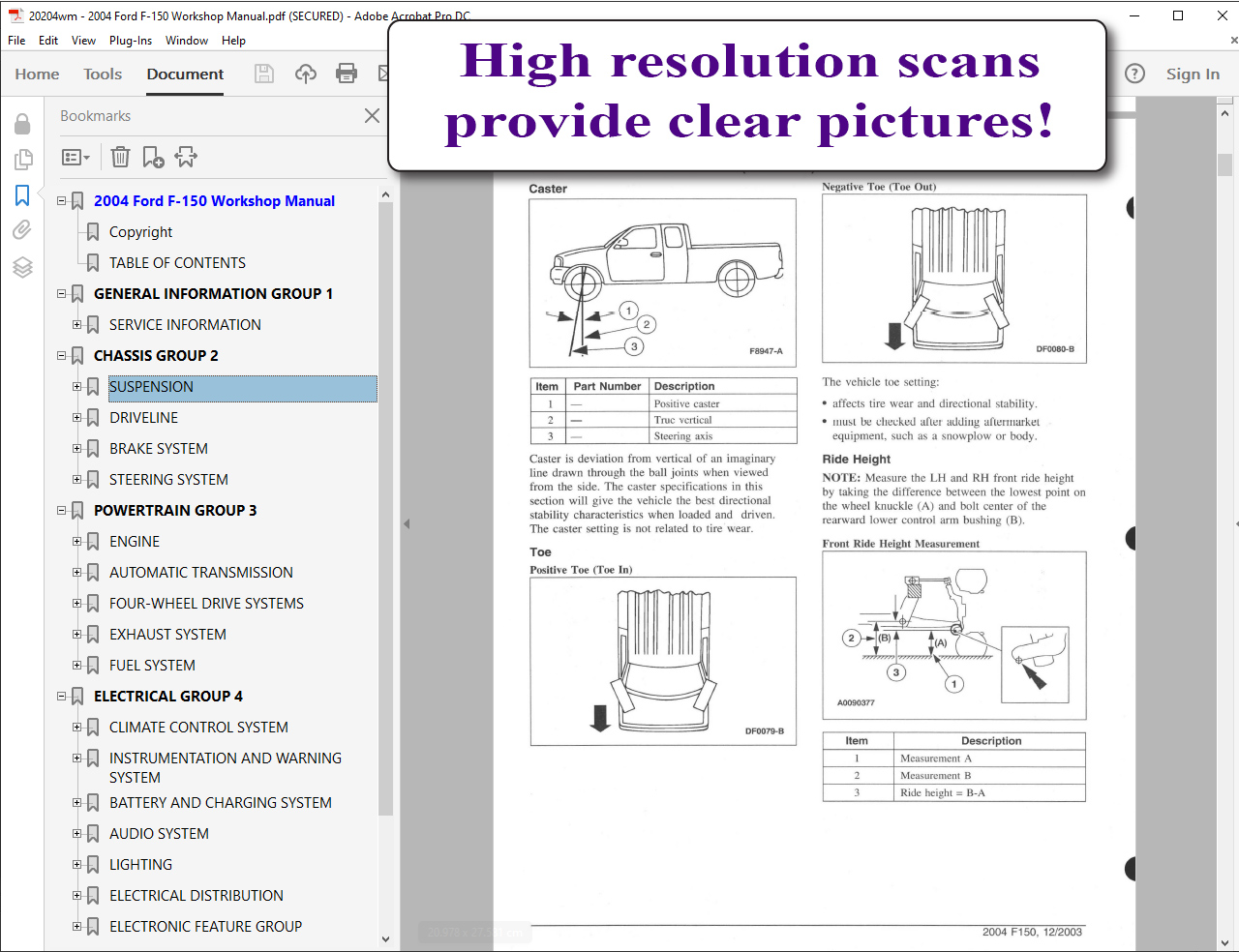Go to the LIGHTING bookmark

click(140, 865)
